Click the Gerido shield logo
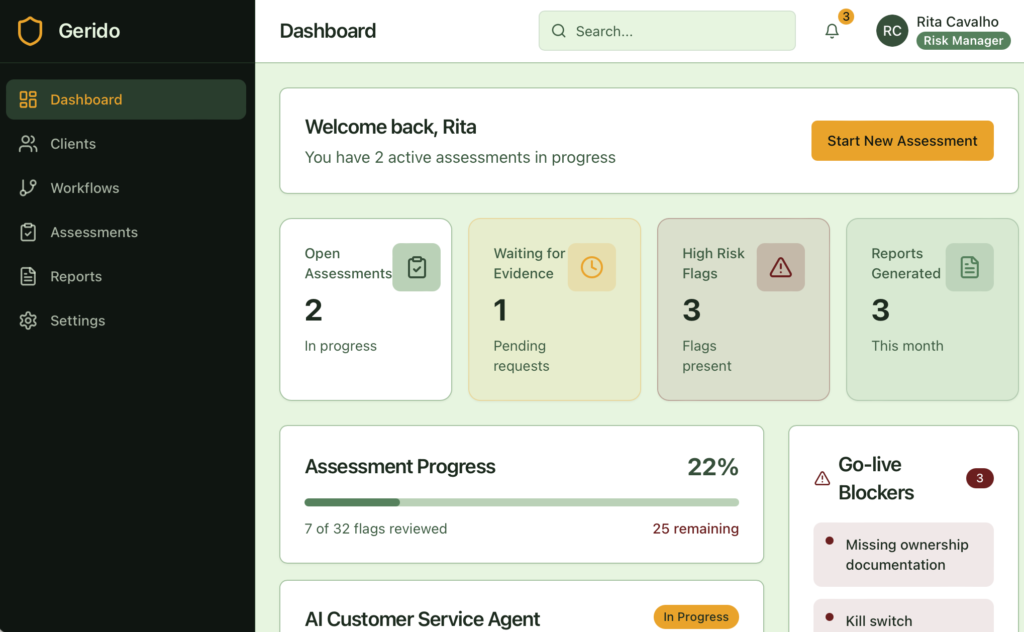This screenshot has height=632, width=1024. coord(30,30)
